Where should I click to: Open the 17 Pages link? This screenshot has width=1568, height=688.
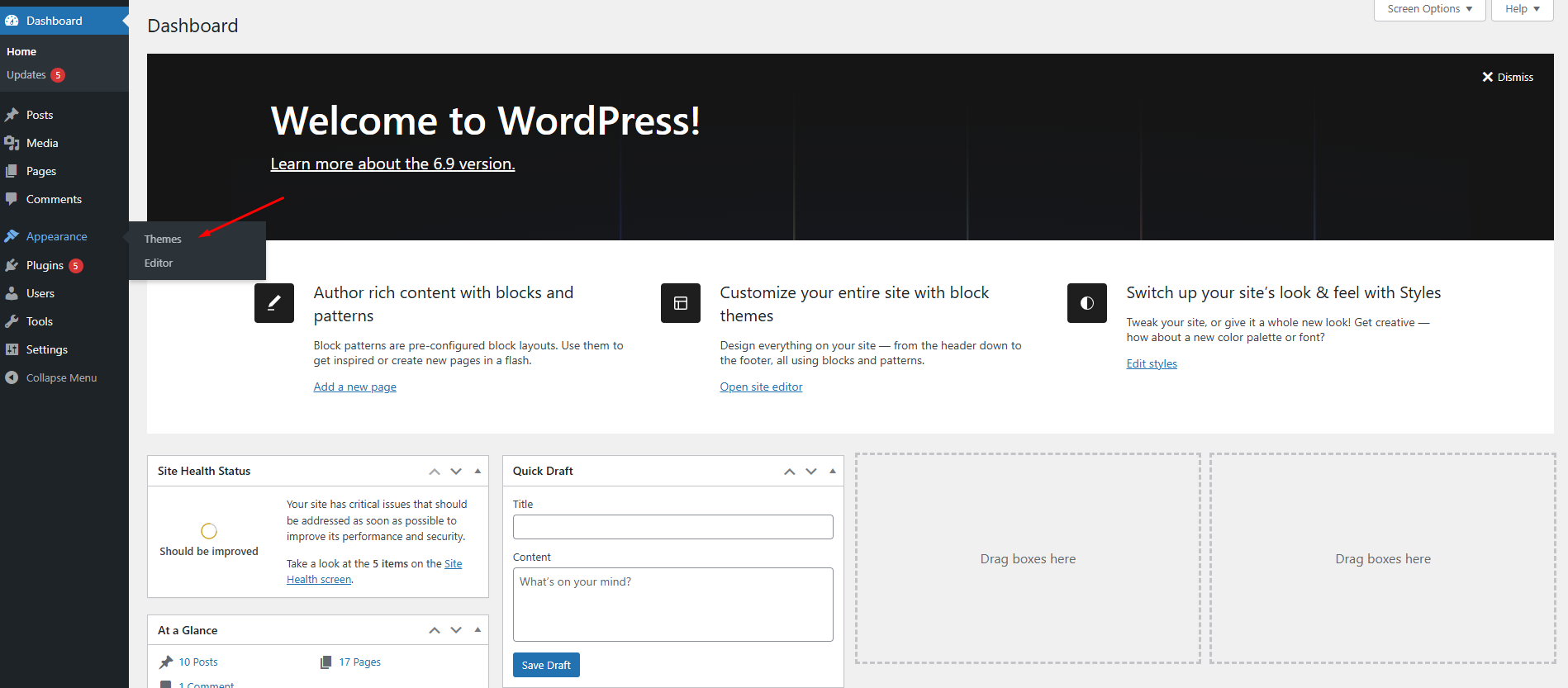point(359,662)
